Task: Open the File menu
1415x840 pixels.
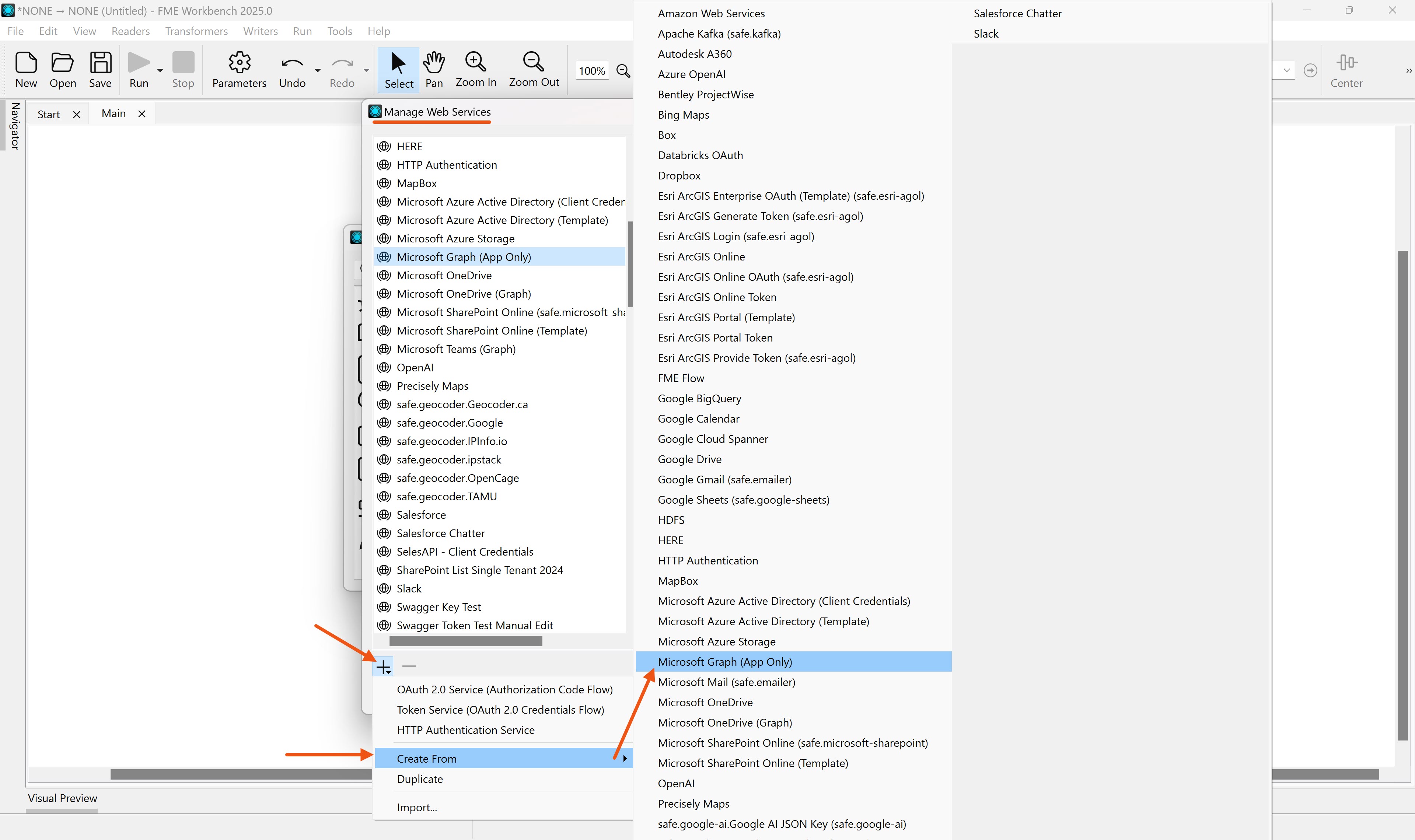Action: (x=15, y=31)
